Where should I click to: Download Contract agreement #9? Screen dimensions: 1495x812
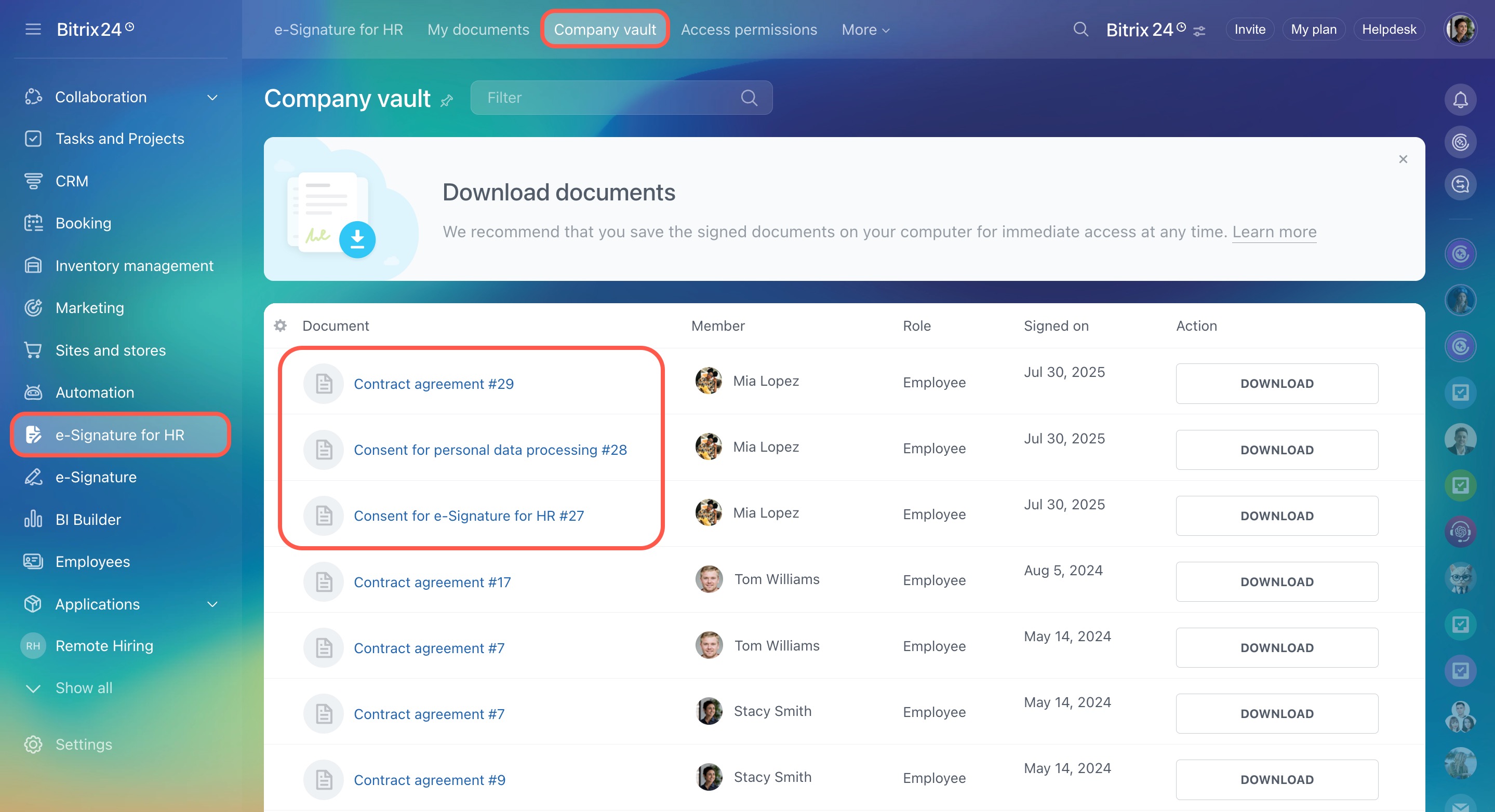(1277, 779)
